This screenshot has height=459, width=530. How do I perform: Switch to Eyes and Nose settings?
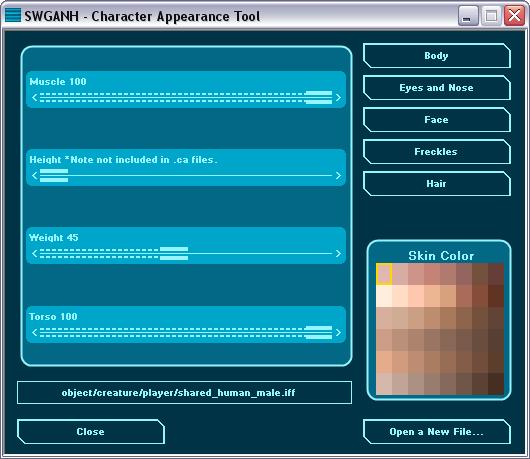click(x=436, y=88)
